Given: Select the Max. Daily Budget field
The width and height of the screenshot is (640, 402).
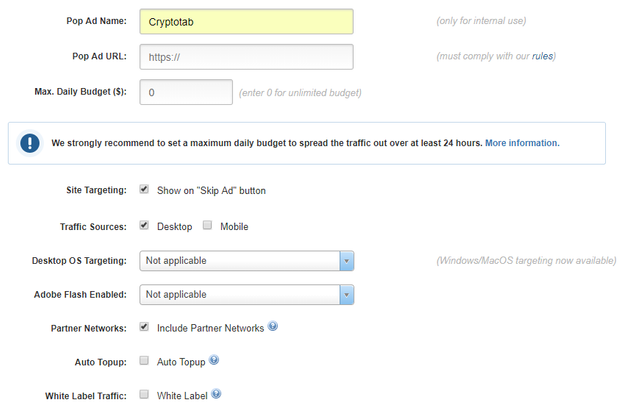Looking at the screenshot, I should click(185, 93).
